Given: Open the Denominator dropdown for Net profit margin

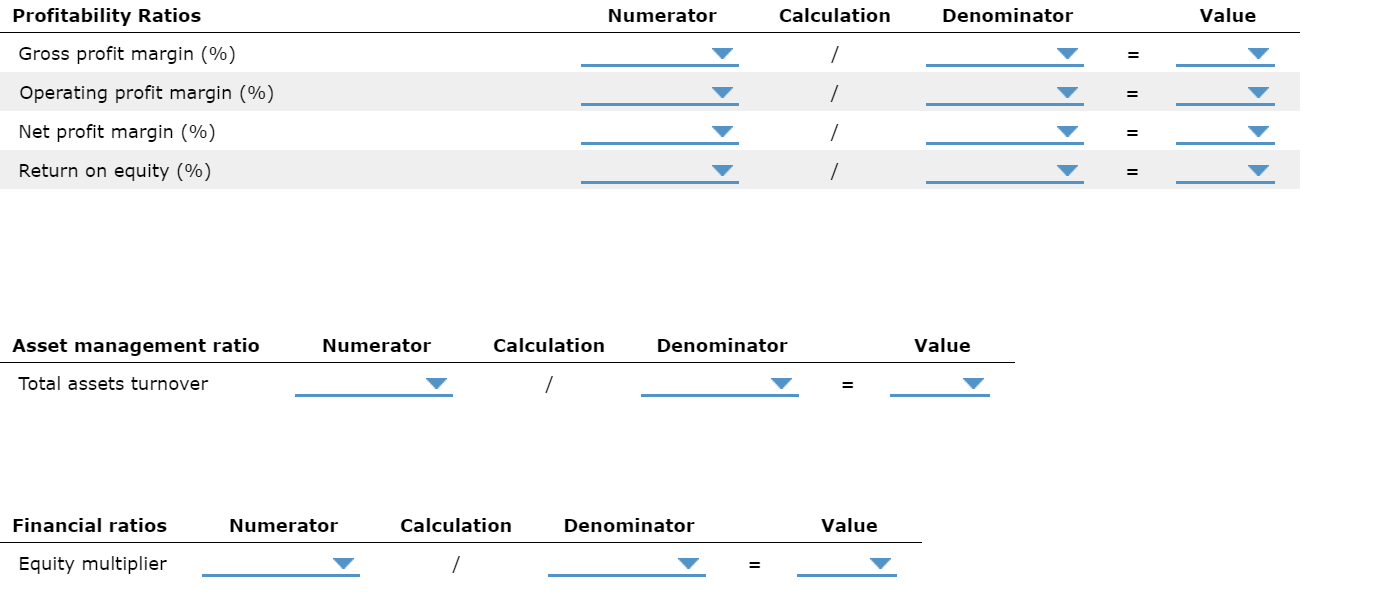Looking at the screenshot, I should click(1067, 132).
